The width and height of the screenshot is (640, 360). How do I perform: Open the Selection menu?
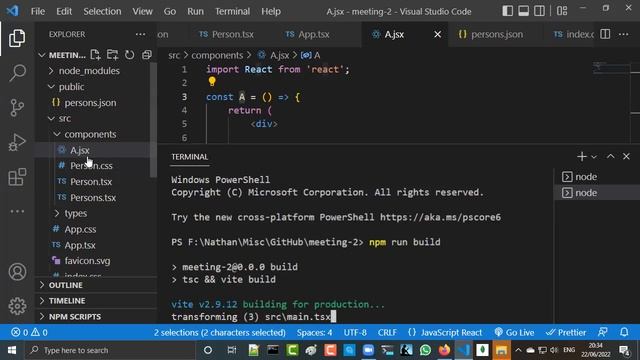(x=102, y=11)
